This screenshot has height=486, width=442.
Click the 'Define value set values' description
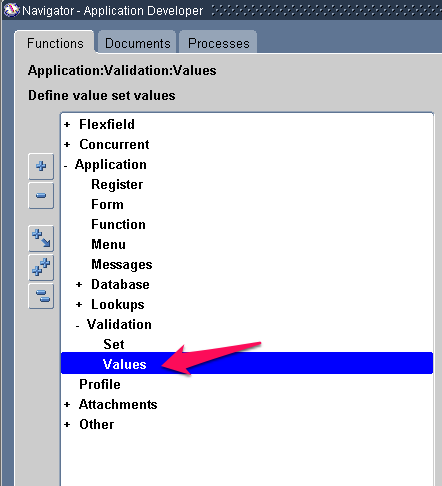tap(102, 96)
